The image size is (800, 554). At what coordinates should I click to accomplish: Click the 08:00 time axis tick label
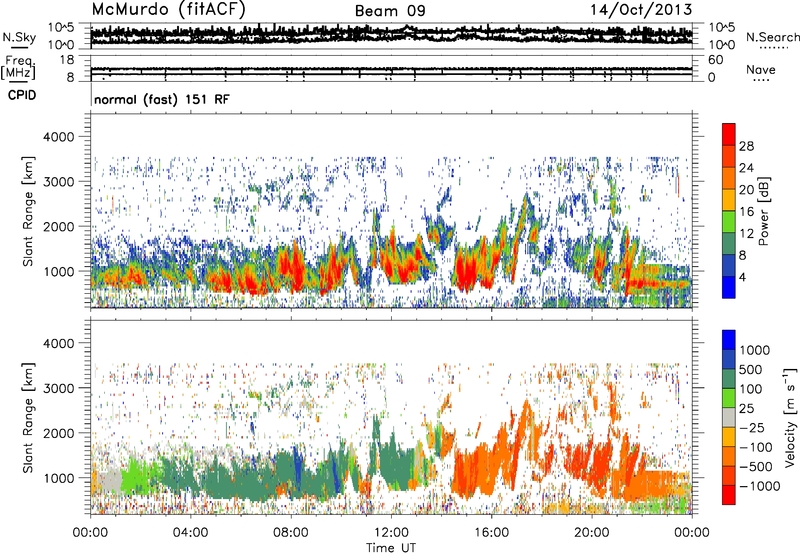click(291, 533)
